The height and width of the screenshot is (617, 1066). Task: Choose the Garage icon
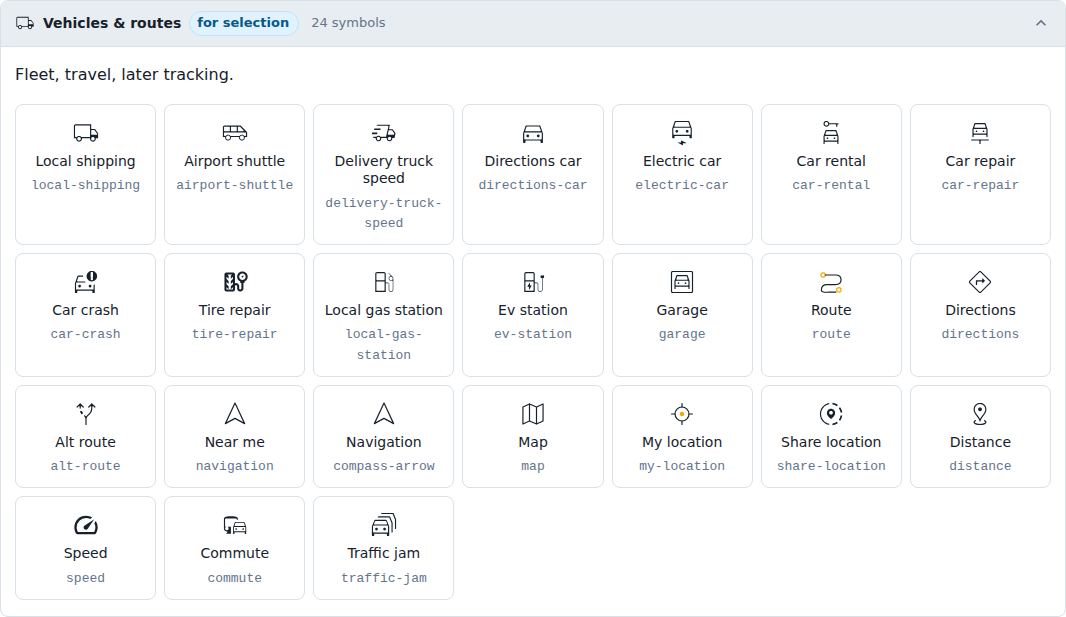pyautogui.click(x=682, y=281)
